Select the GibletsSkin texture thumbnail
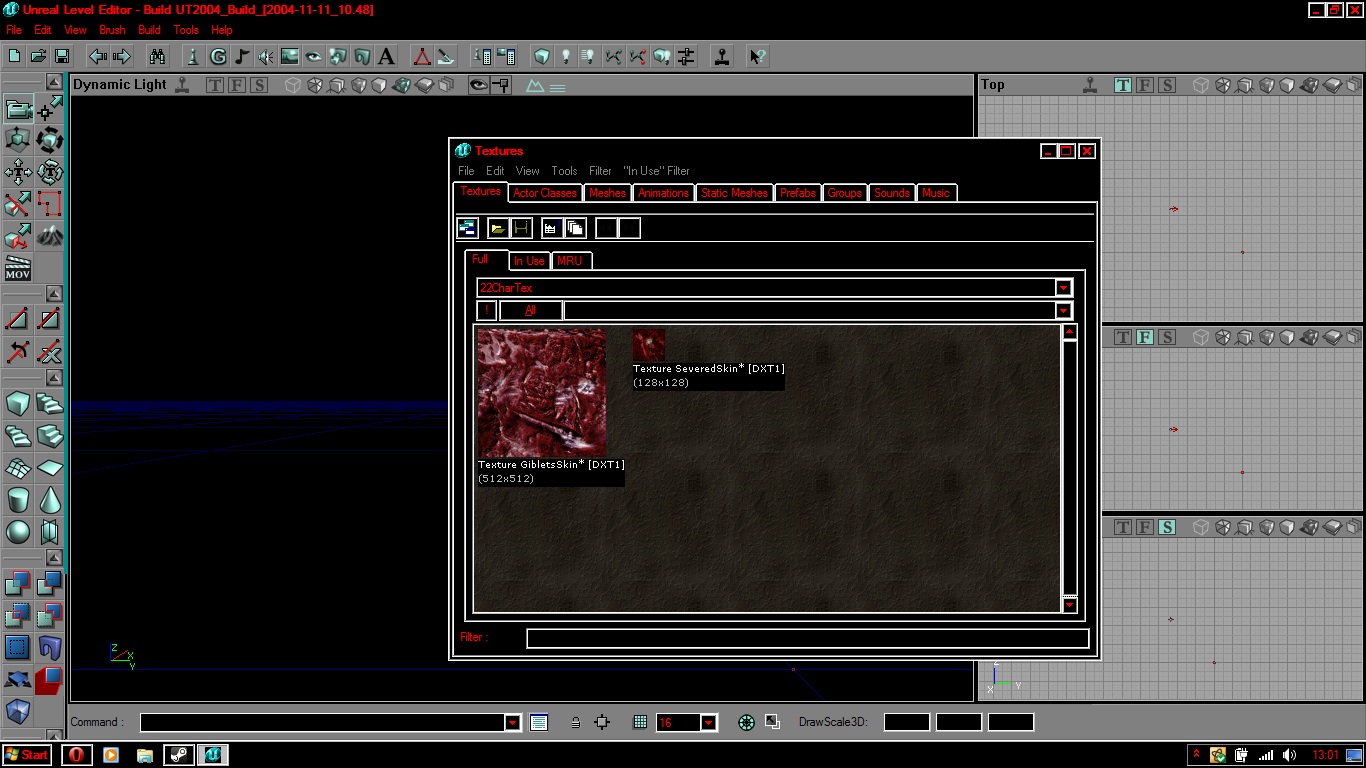Image resolution: width=1366 pixels, height=768 pixels. [x=542, y=393]
